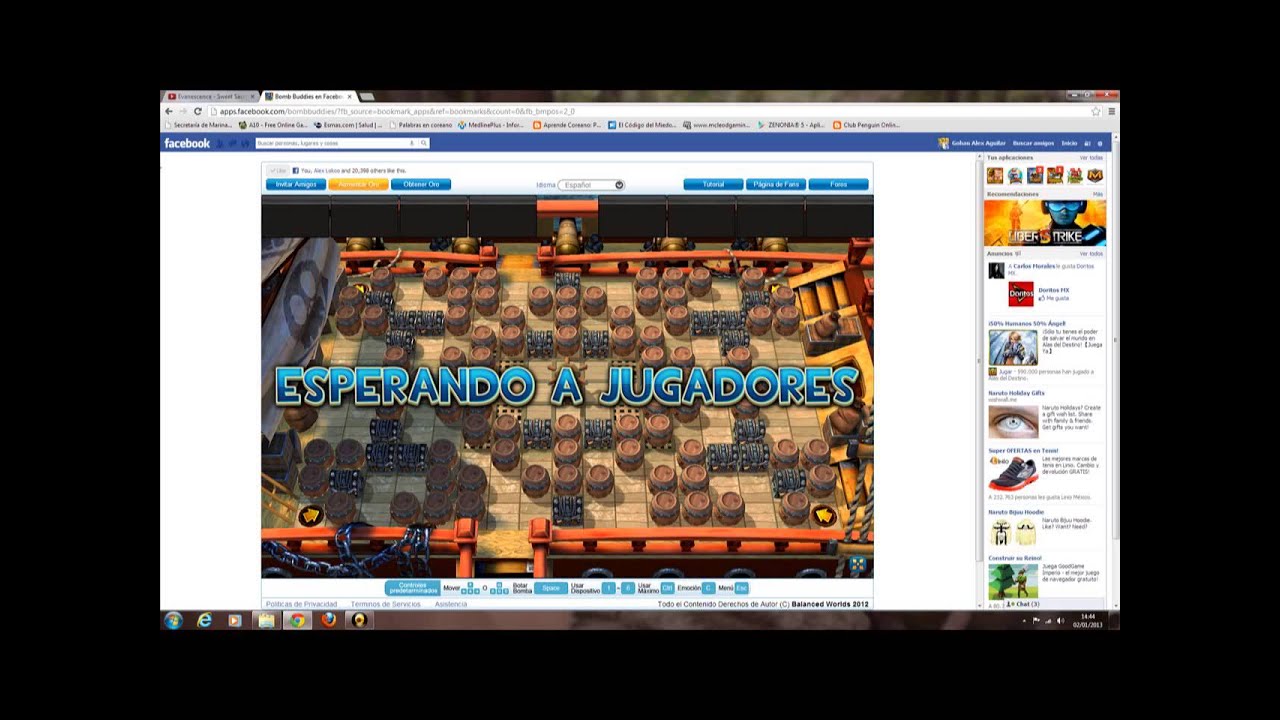The image size is (1280, 720).
Task: Open Esmas.com Salud bookmark
Action: 348,125
